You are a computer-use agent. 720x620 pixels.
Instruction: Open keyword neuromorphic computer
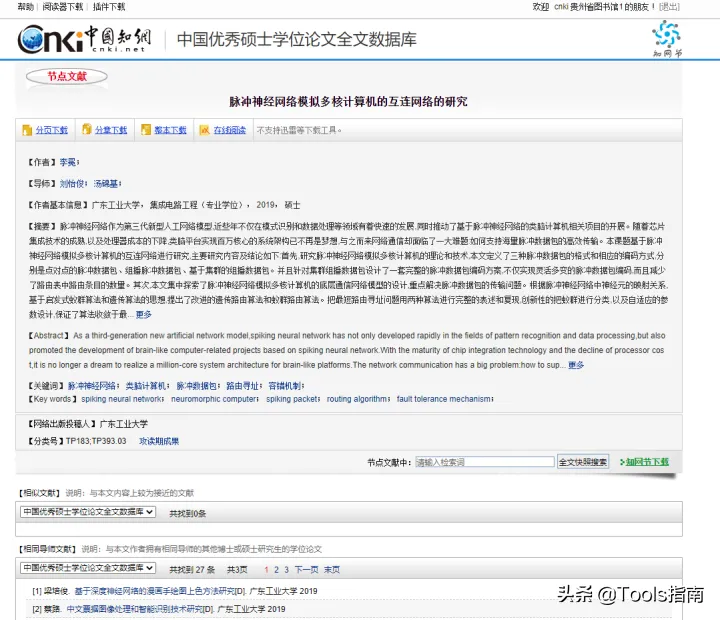[x=214, y=399]
